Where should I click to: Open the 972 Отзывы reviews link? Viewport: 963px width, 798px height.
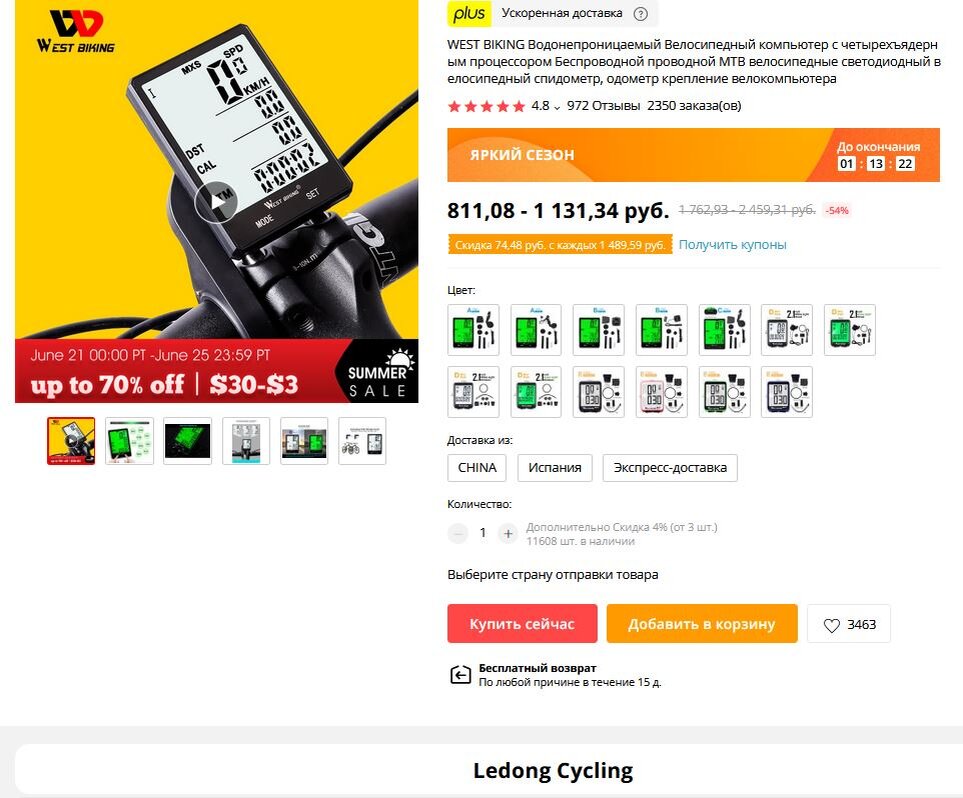604,106
